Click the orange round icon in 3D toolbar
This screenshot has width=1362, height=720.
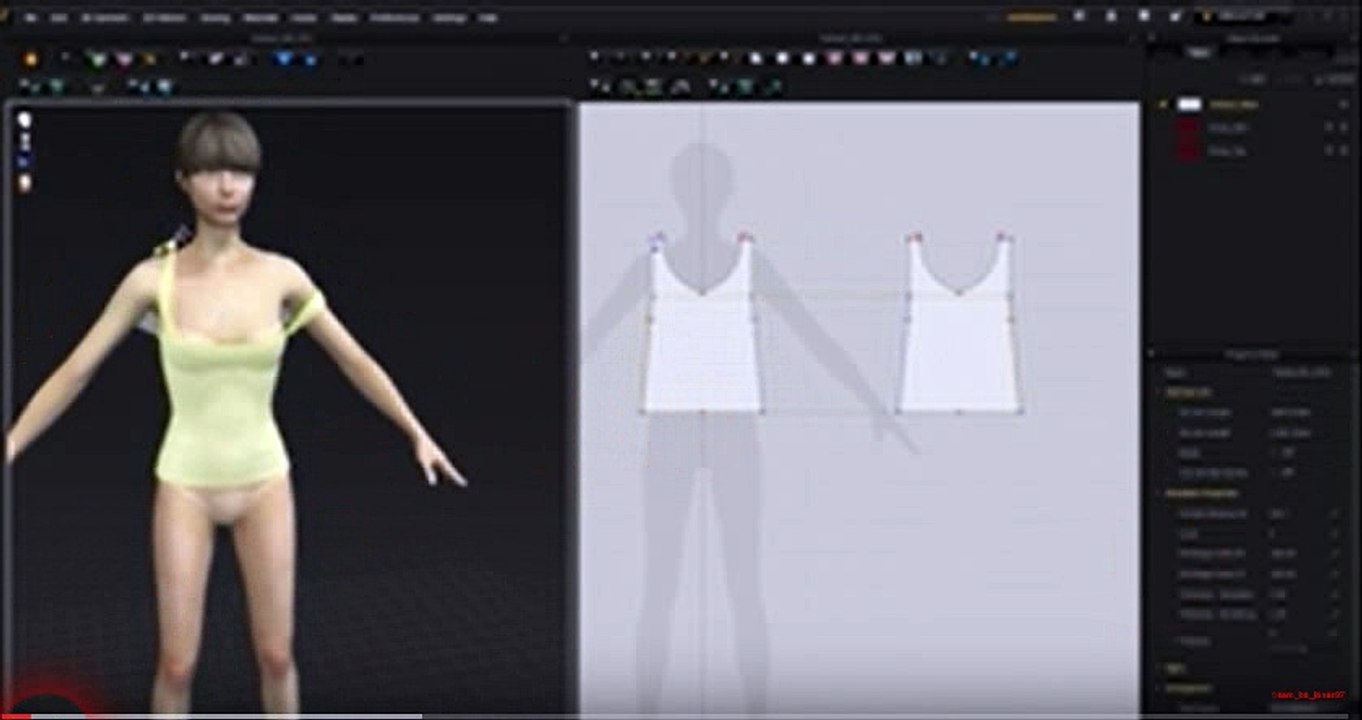coord(30,59)
